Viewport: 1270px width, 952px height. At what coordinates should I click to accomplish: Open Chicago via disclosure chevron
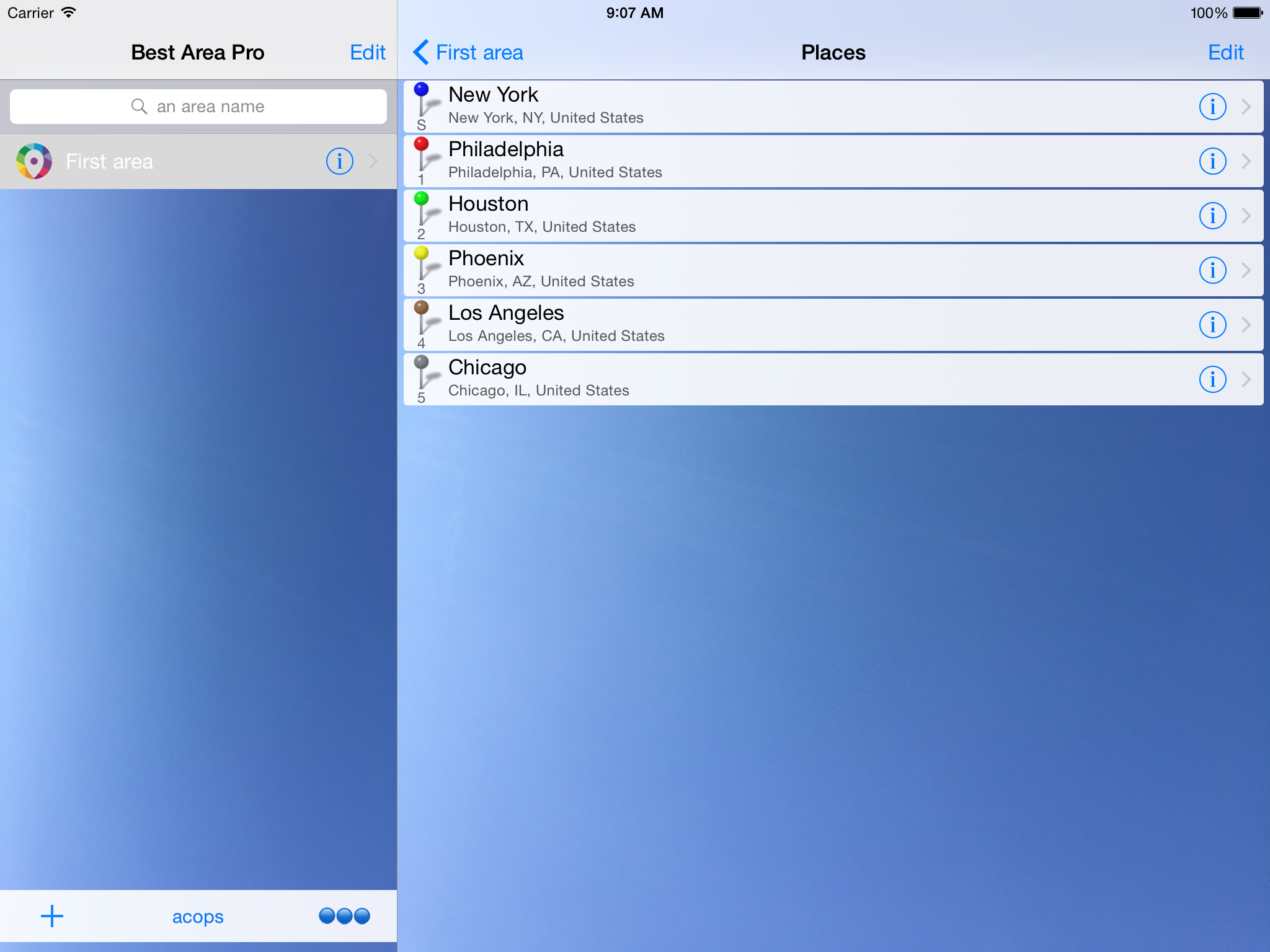tap(1246, 379)
